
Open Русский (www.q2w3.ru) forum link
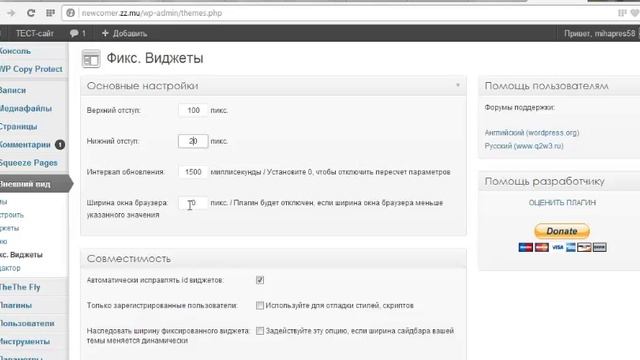(x=524, y=146)
